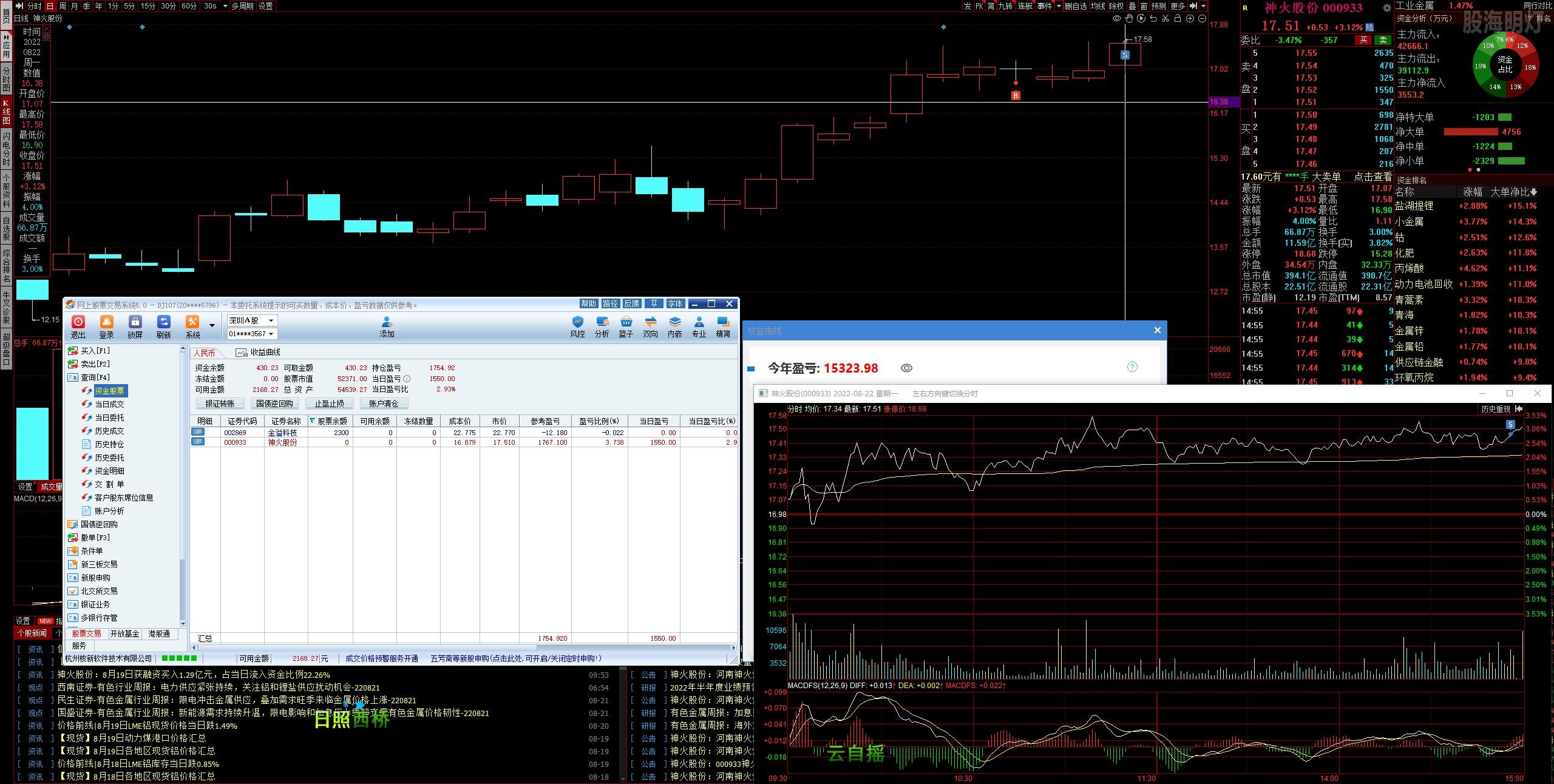
Task: Toggle eye icon to hide 今年盈亏 value
Action: (x=906, y=368)
